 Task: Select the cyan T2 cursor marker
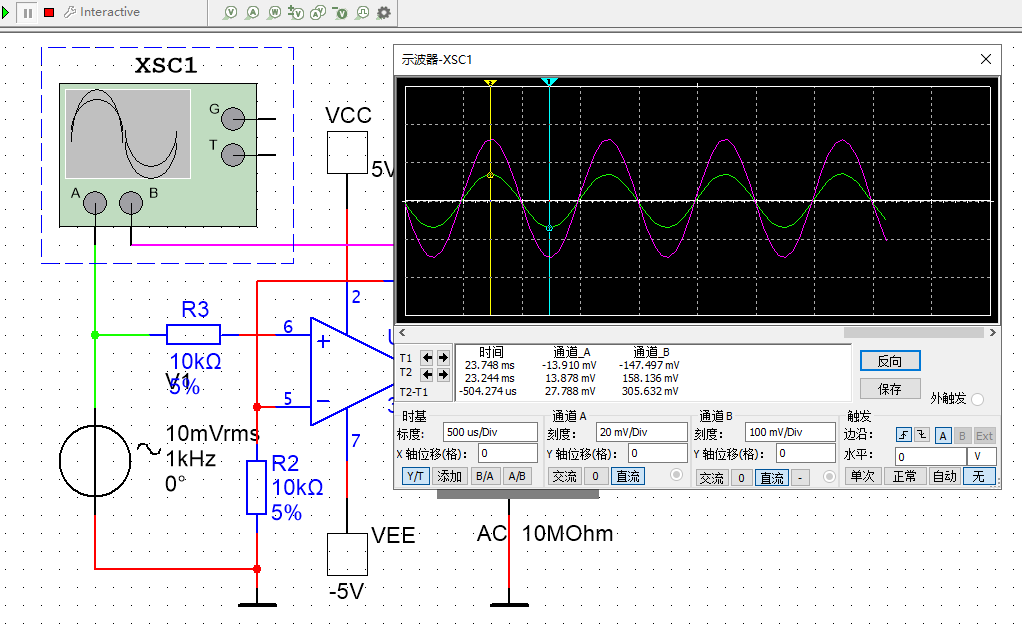tap(549, 82)
